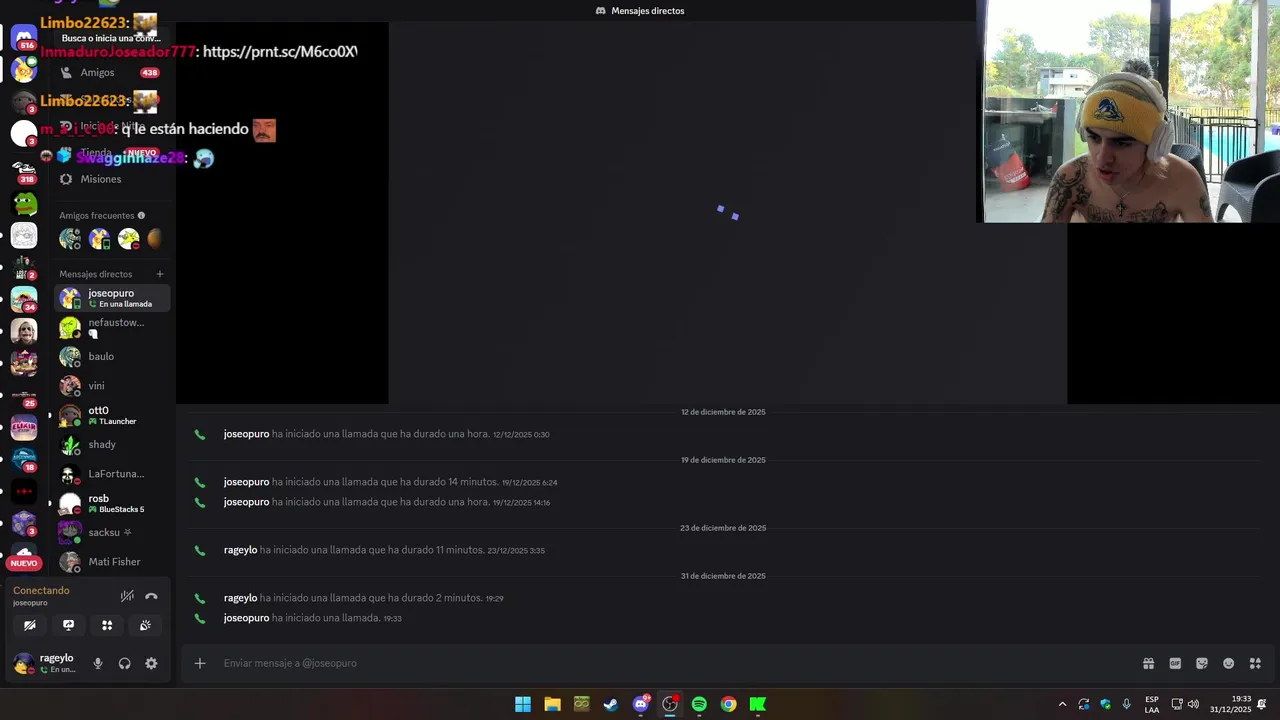This screenshot has width=1280, height=720.
Task: Open user settings gear
Action: (151, 663)
